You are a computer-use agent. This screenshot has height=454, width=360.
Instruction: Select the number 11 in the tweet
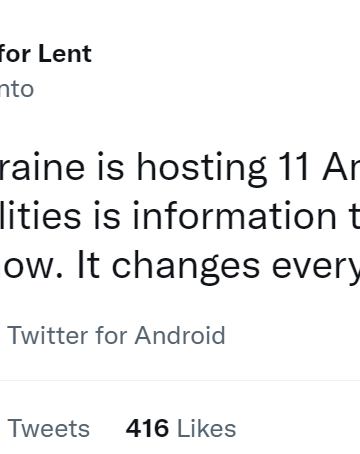coord(294,167)
